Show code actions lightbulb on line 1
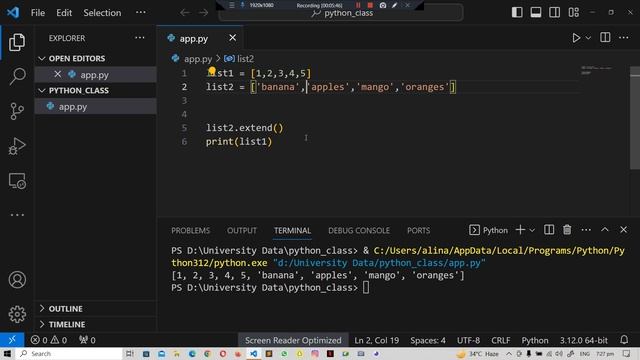 click(211, 71)
